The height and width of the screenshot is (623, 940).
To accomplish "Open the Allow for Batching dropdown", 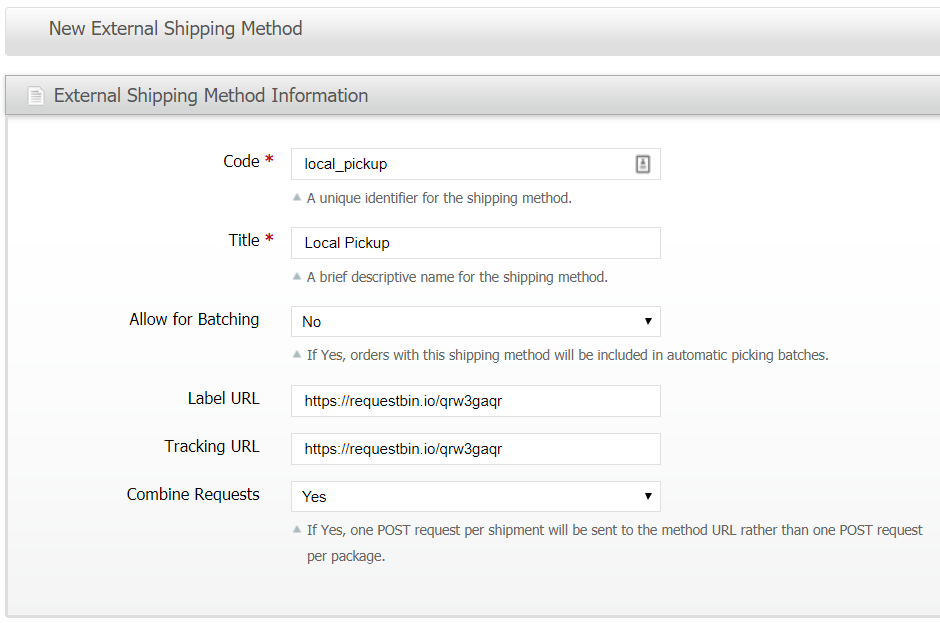I will [476, 321].
